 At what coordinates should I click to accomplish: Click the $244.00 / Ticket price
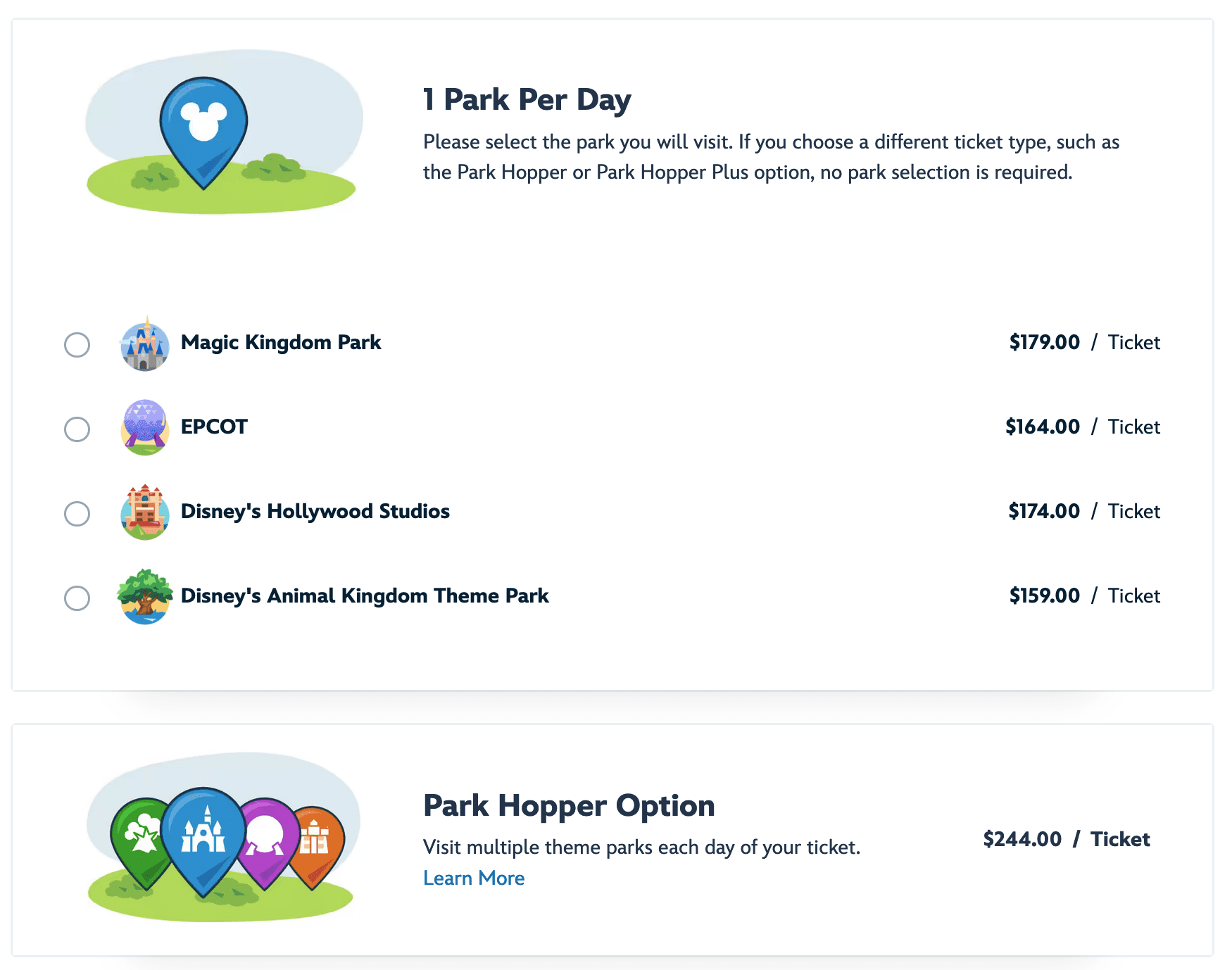[1067, 839]
